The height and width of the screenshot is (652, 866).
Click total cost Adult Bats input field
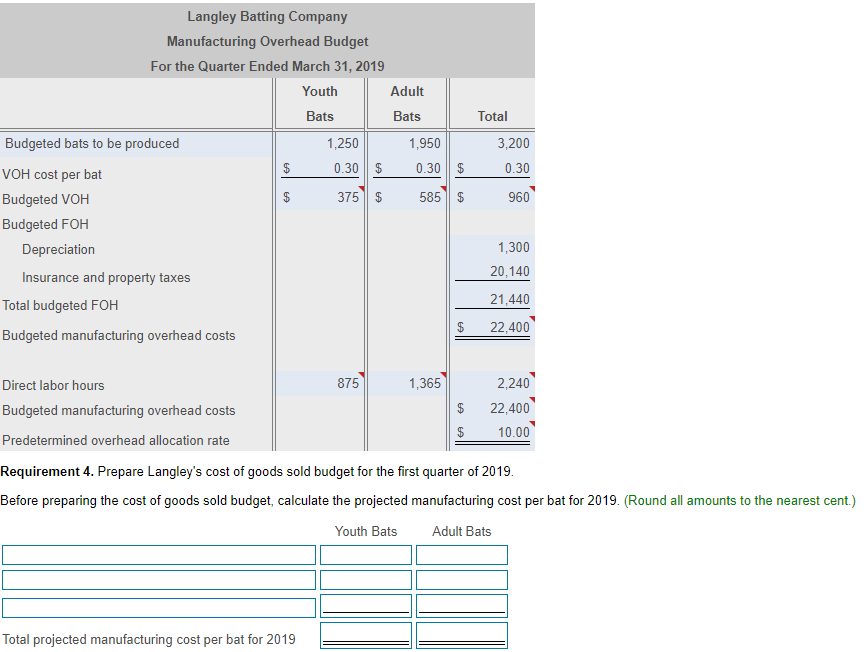pyautogui.click(x=462, y=635)
